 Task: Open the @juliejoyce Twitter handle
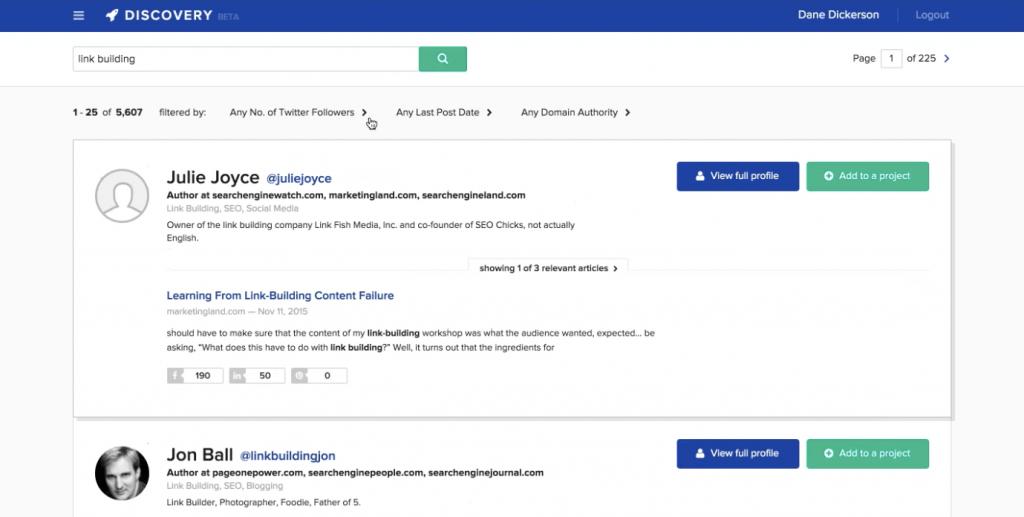(x=299, y=178)
